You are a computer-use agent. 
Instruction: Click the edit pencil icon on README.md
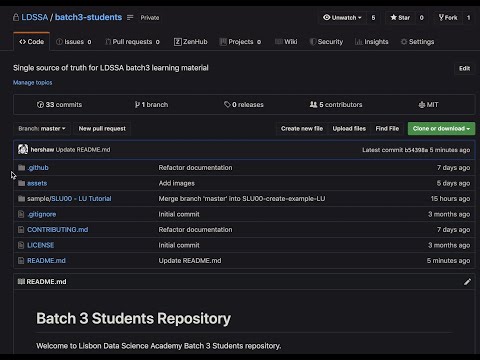coord(467,282)
